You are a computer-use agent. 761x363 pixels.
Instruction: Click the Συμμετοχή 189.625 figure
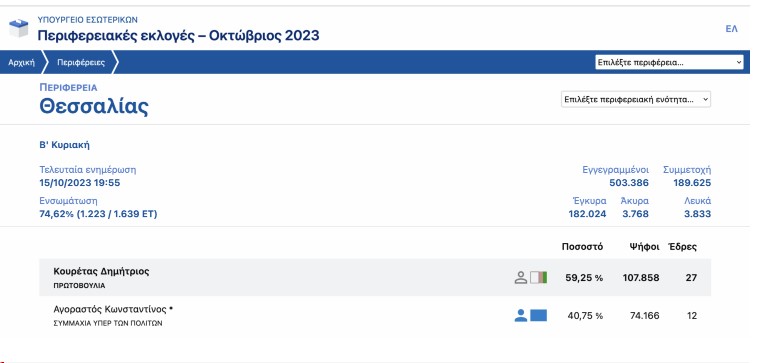[692, 183]
